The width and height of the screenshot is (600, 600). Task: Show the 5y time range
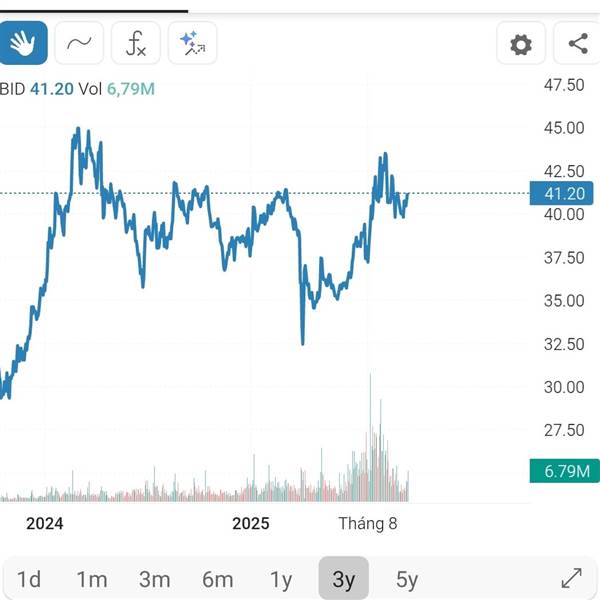click(406, 579)
